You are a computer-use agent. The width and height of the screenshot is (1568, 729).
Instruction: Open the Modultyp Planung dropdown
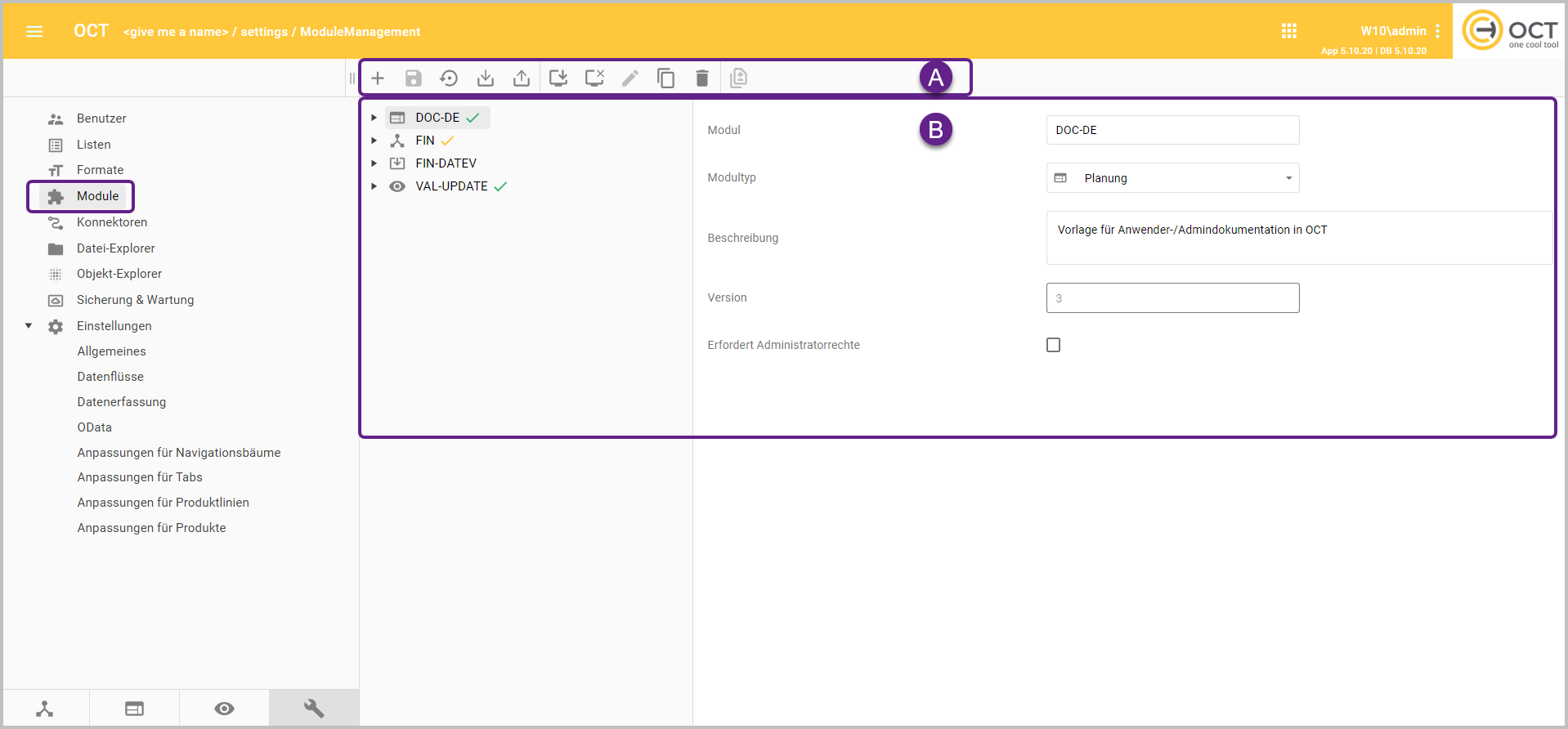(x=1172, y=178)
